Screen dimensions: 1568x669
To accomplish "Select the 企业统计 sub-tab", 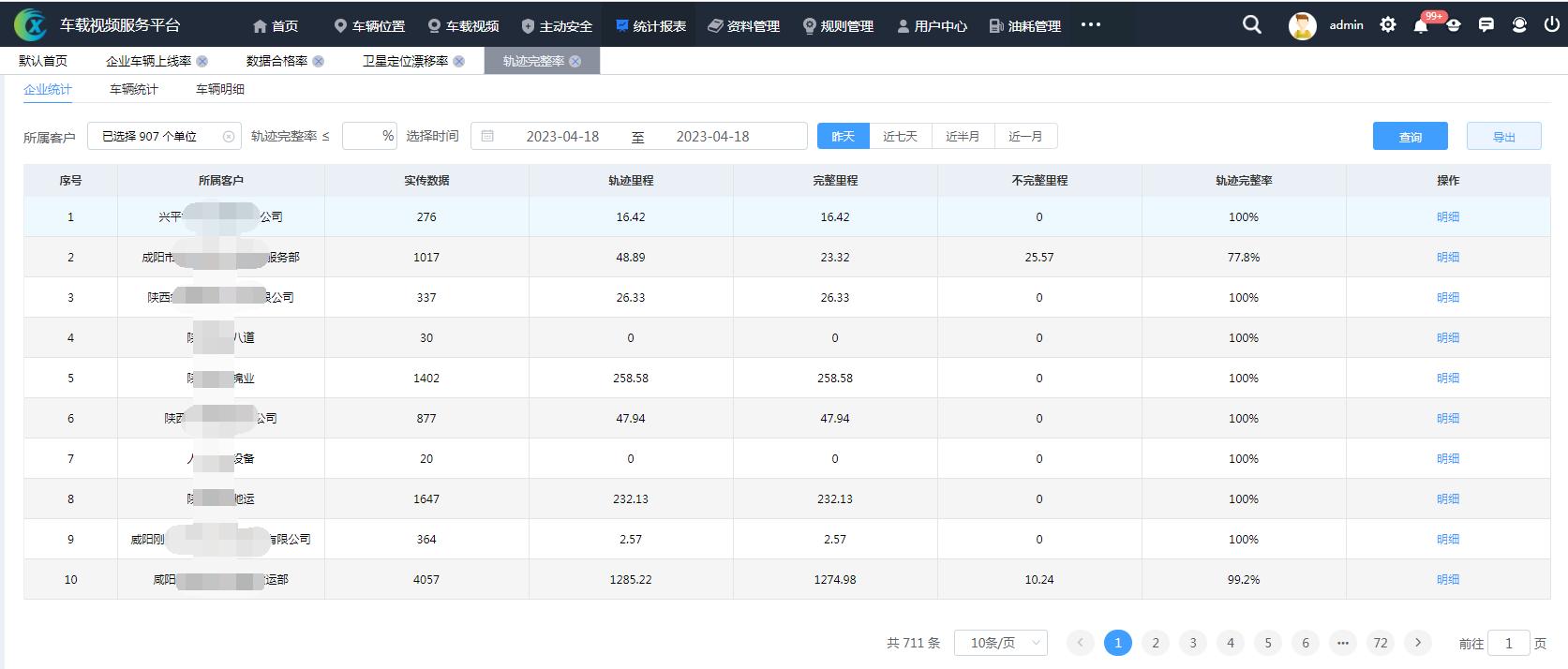I will tap(48, 89).
